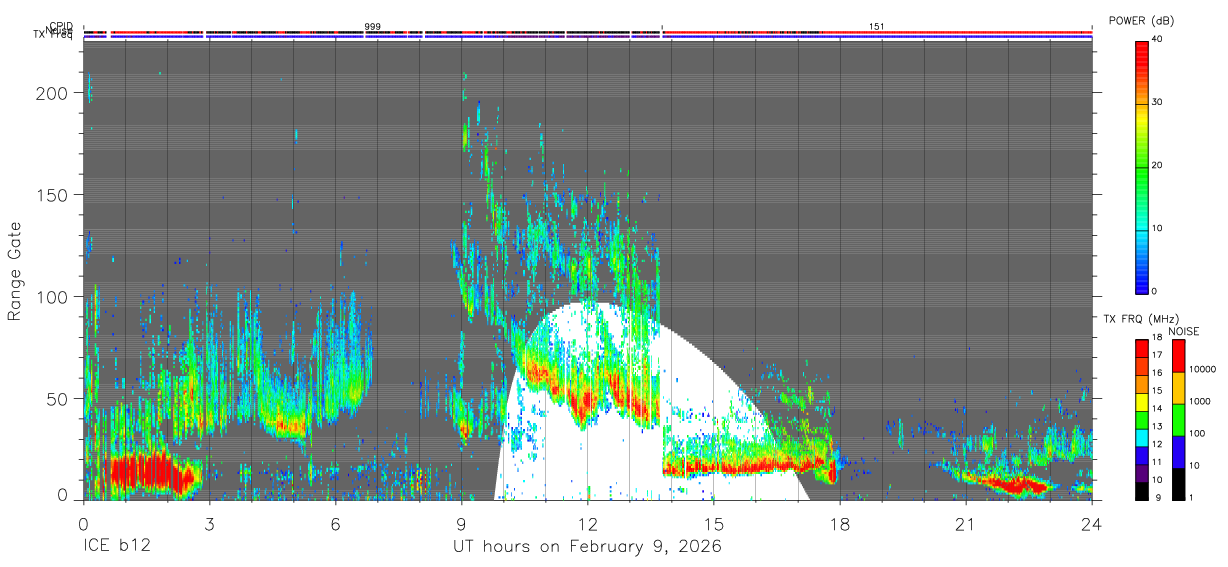Pick the black band of NOISE colorbar
Viewport: 1228px width, 567px height.
pyautogui.click(x=1177, y=484)
